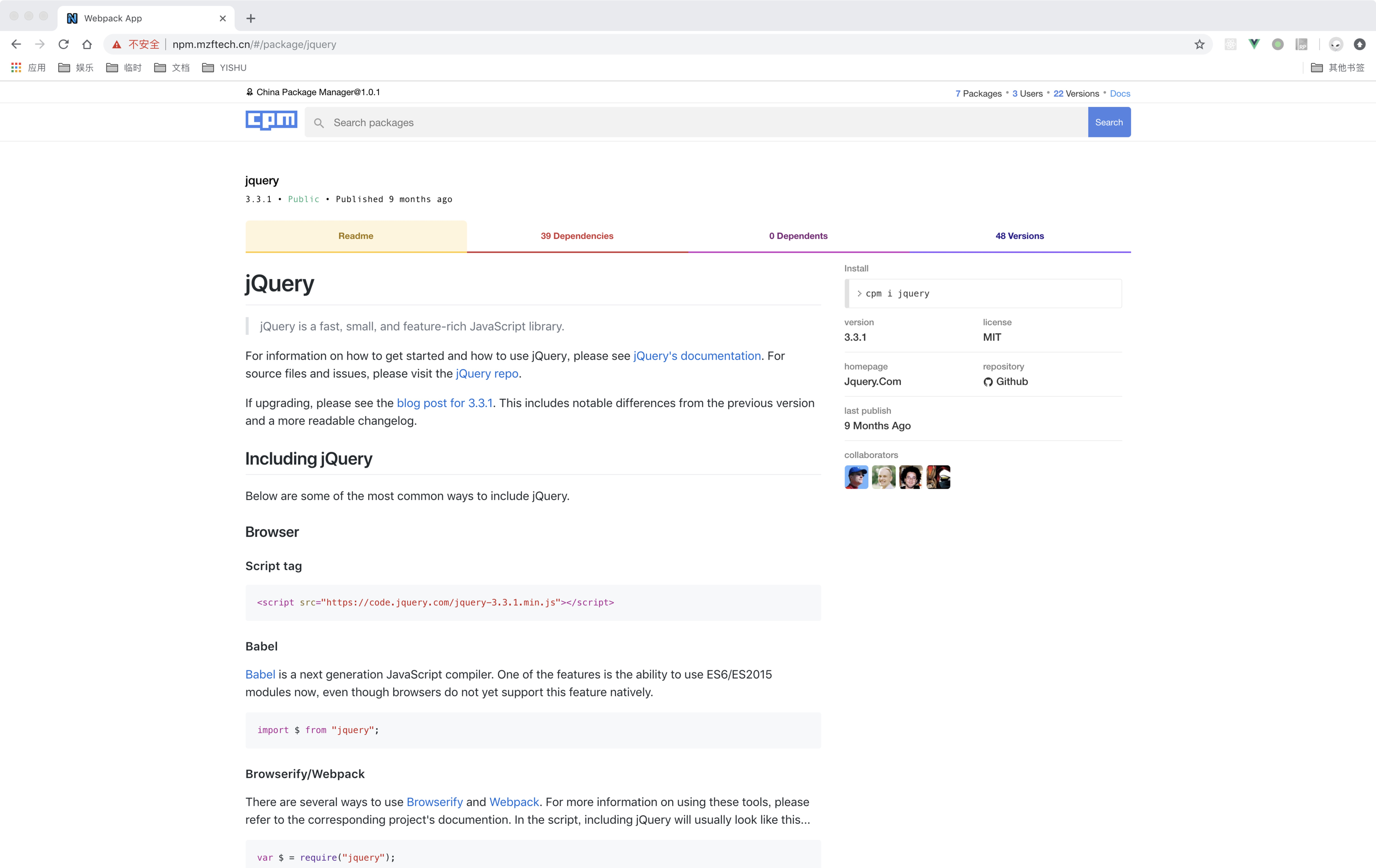Click the 22 Versions stat

(x=1076, y=94)
